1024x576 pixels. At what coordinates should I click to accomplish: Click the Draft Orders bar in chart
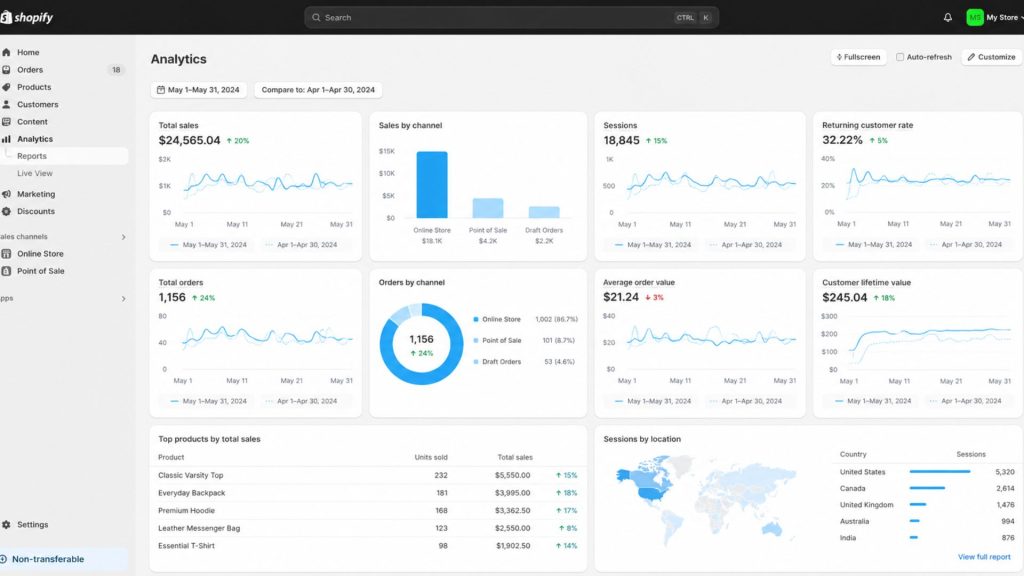pos(544,212)
